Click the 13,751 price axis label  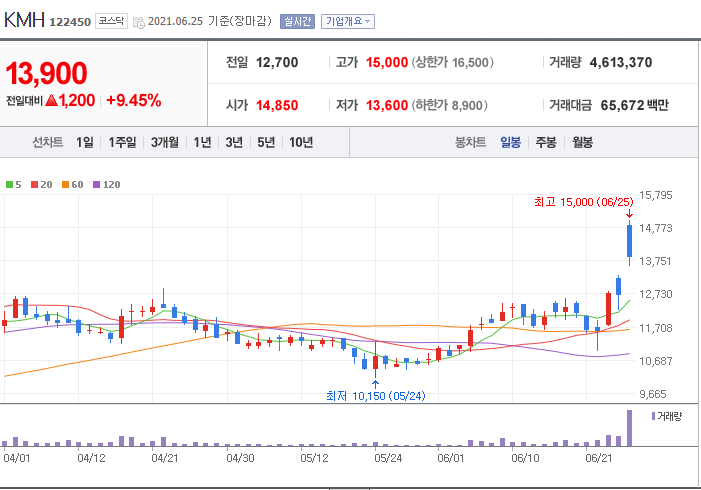point(655,261)
